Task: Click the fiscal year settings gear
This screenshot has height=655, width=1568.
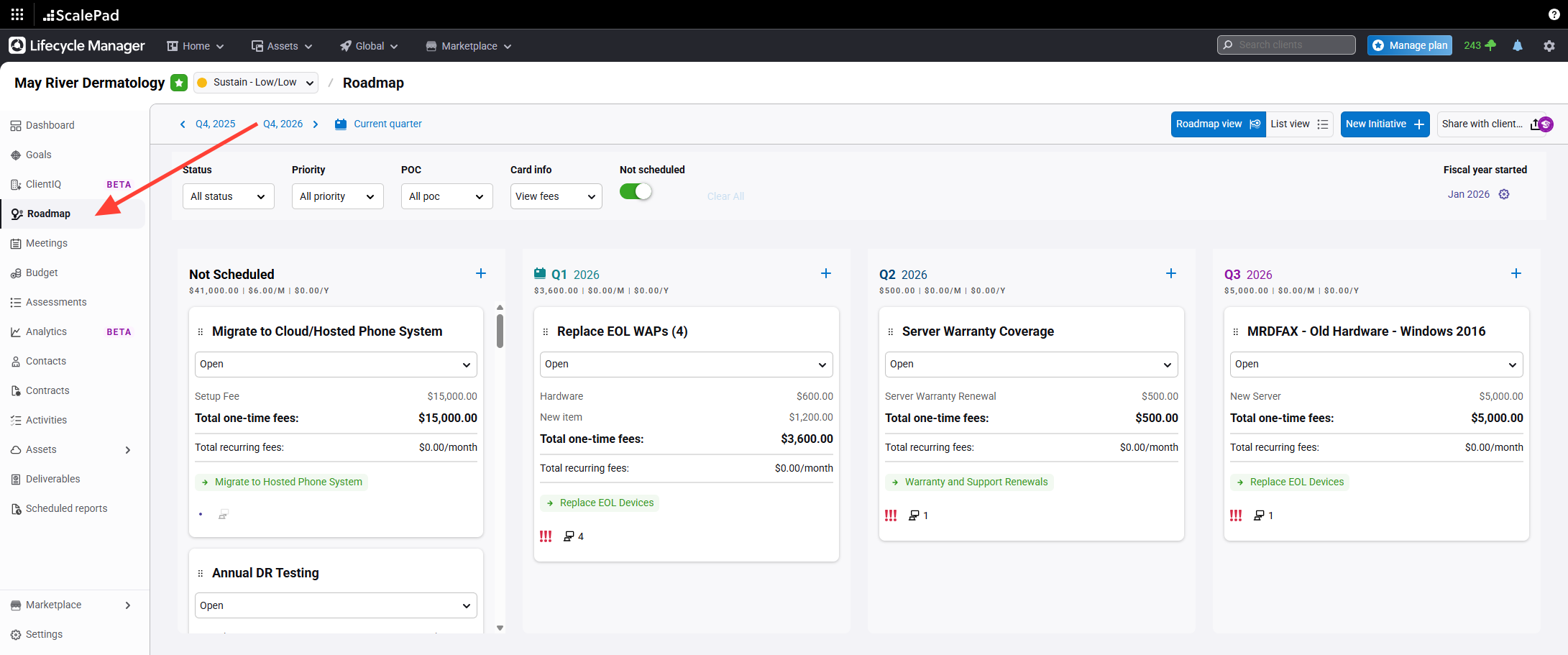Action: tap(1504, 194)
